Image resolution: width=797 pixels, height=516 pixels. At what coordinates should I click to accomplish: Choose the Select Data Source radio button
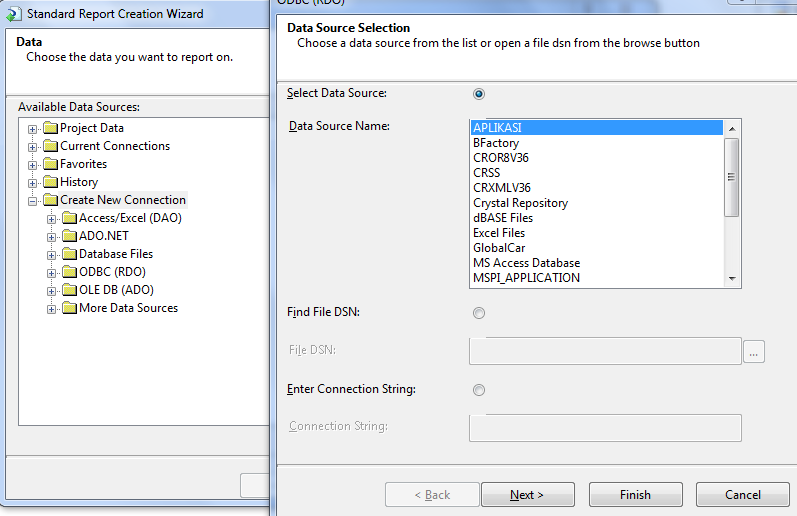point(479,94)
